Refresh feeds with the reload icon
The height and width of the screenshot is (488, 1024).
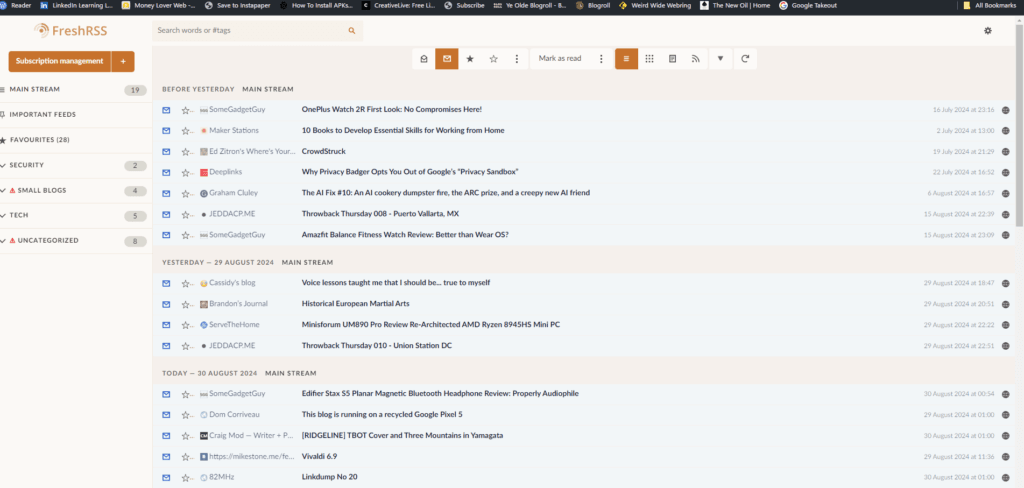(x=745, y=59)
